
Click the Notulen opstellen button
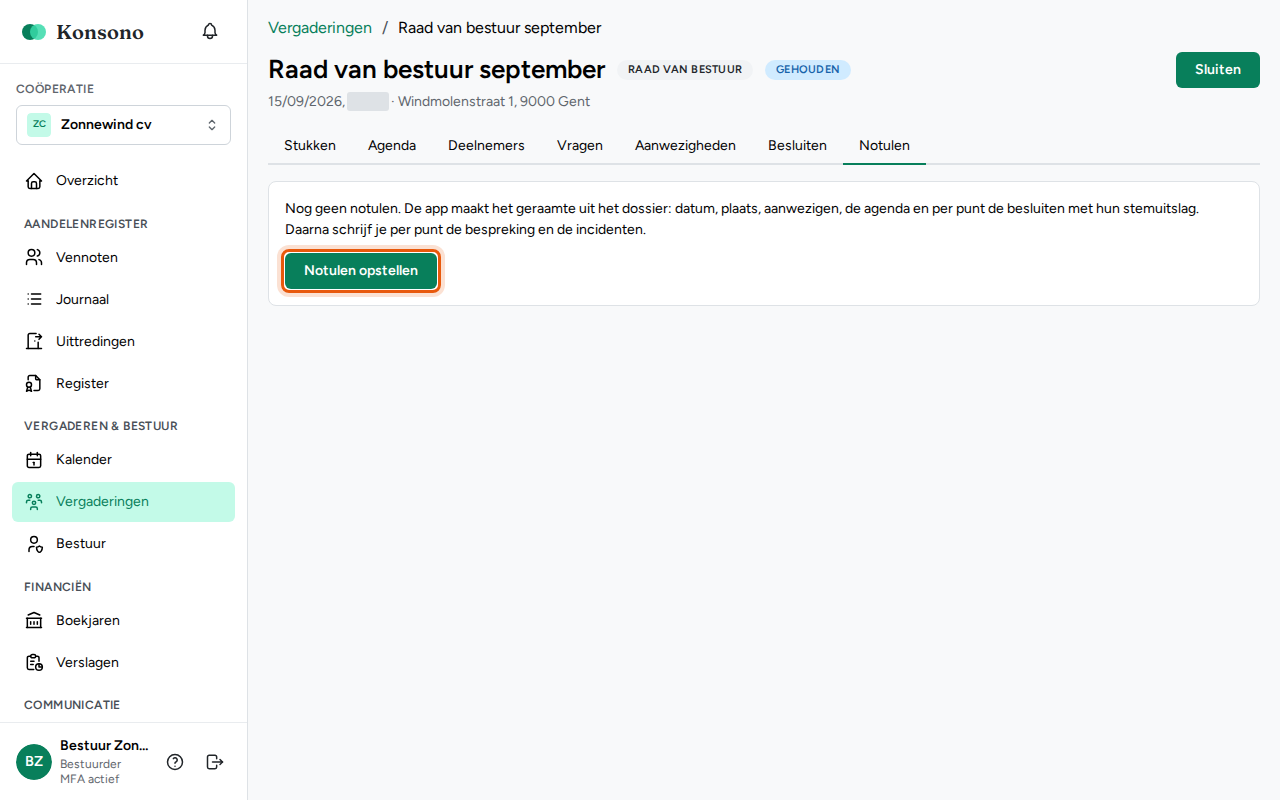361,271
